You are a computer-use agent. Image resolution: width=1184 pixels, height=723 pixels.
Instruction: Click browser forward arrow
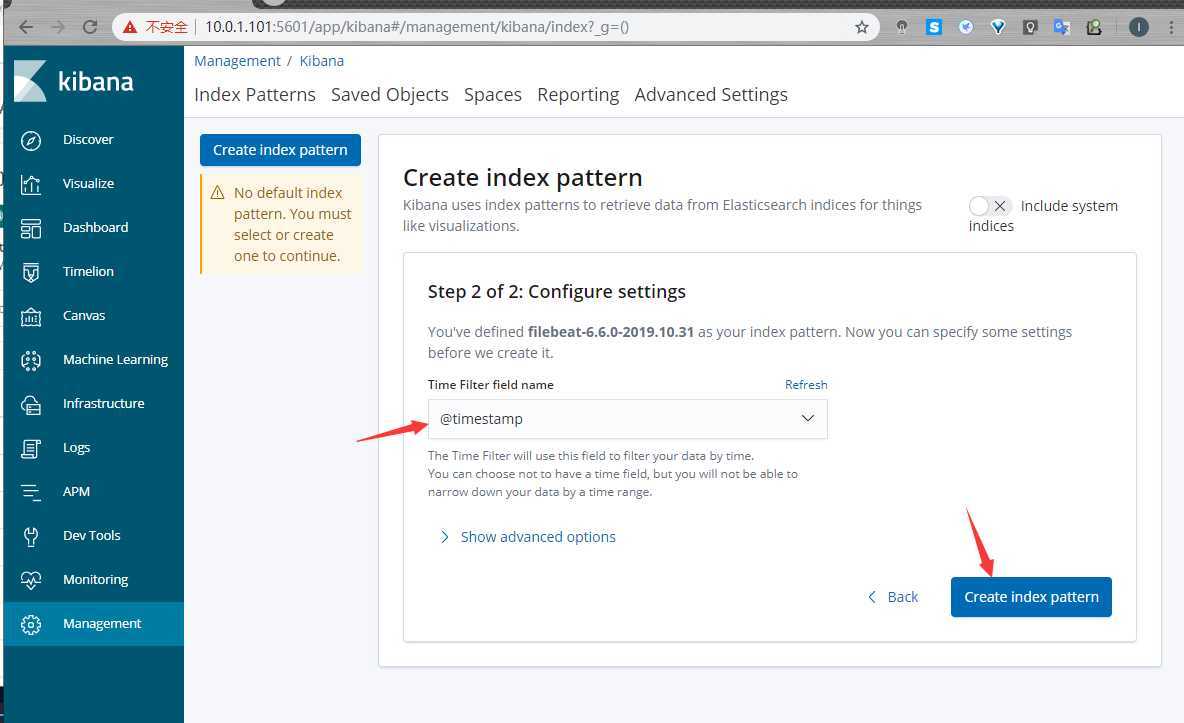[x=58, y=27]
